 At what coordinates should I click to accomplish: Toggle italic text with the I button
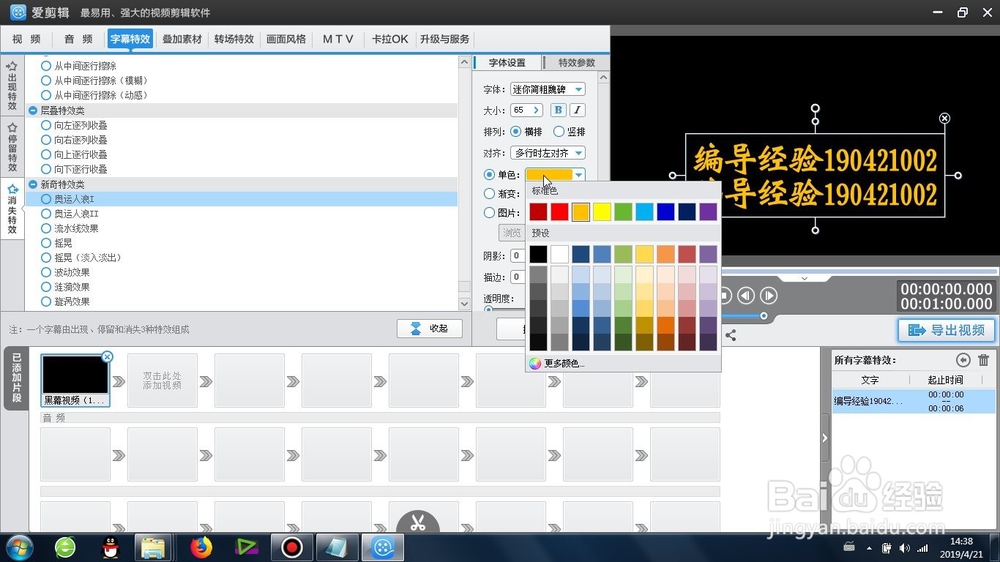(577, 110)
